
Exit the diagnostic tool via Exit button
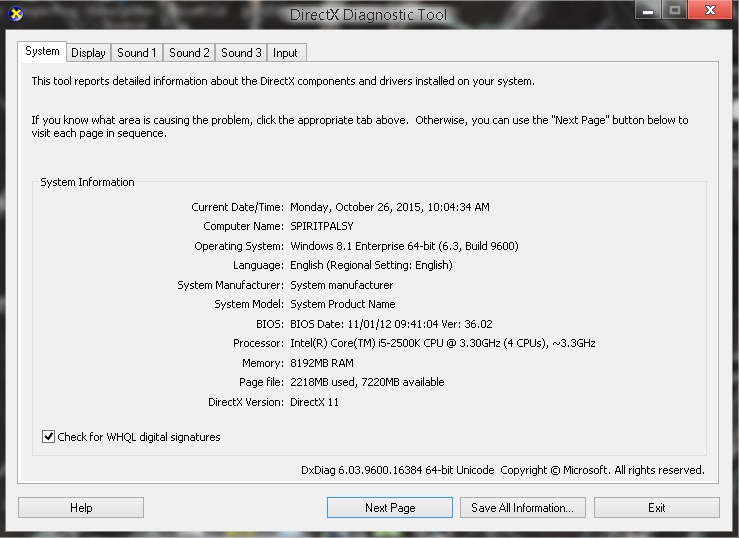point(656,508)
